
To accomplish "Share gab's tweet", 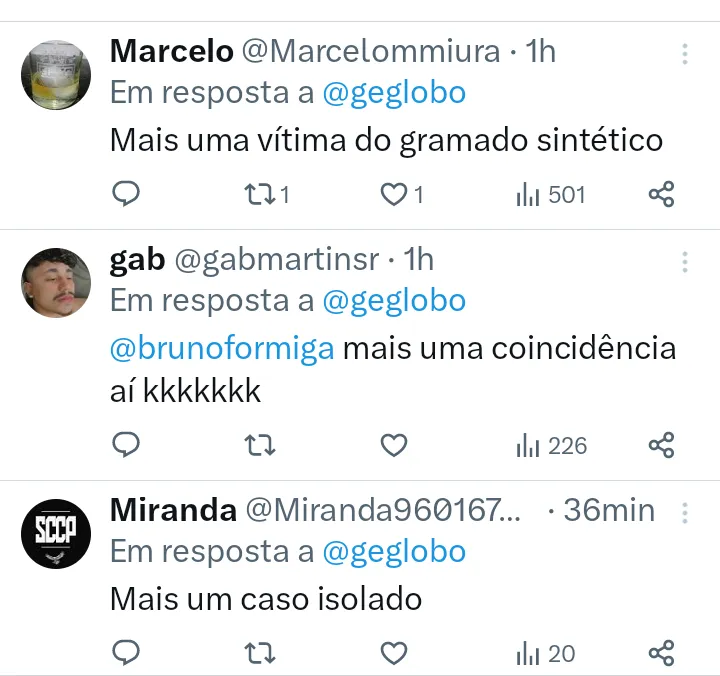I will (x=662, y=445).
